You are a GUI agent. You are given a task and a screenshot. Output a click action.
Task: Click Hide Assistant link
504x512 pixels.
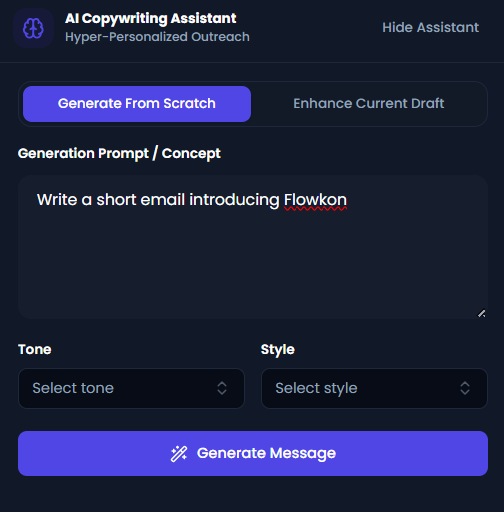point(430,28)
